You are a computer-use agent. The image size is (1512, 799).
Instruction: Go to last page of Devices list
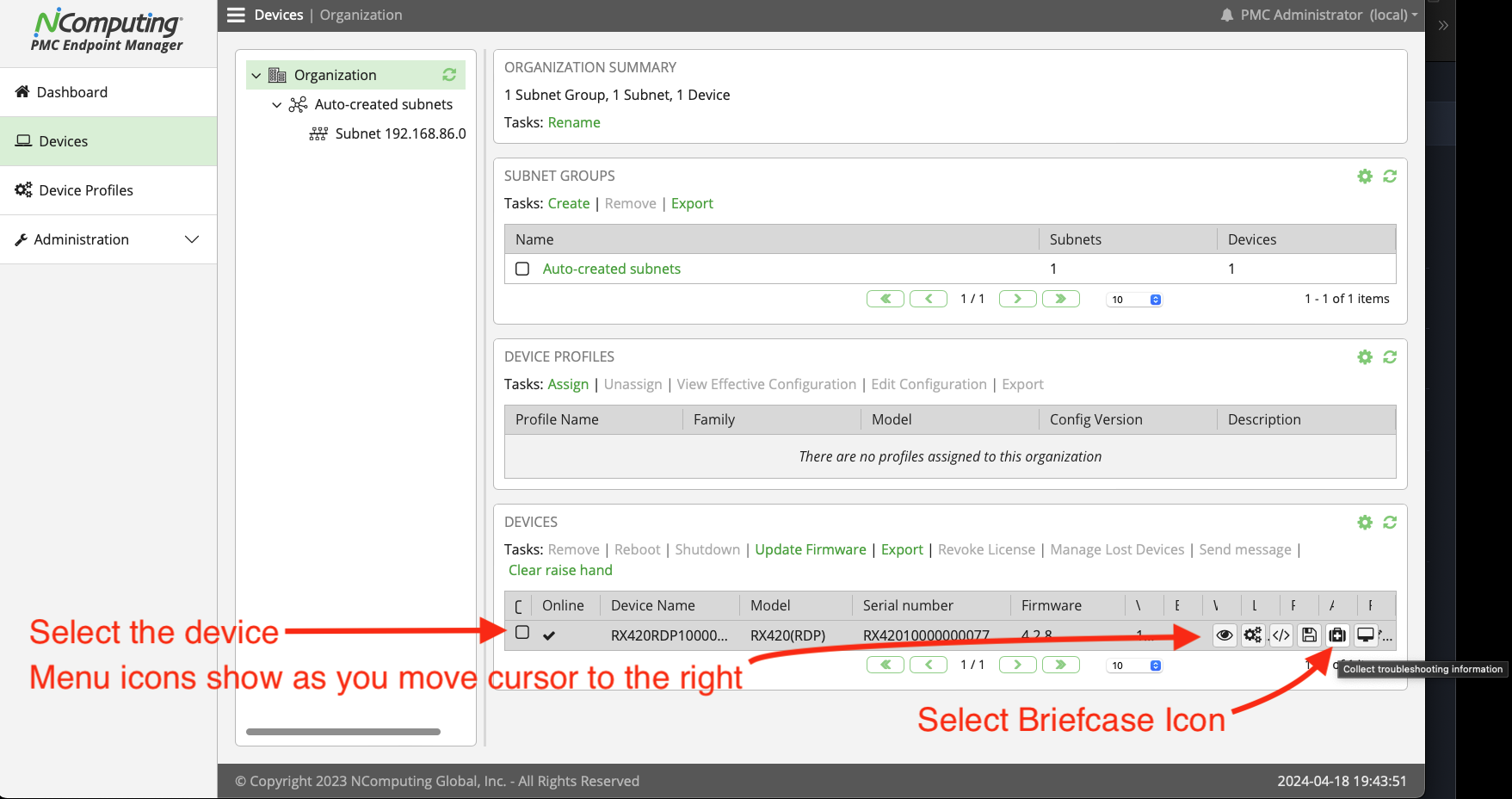click(1061, 665)
